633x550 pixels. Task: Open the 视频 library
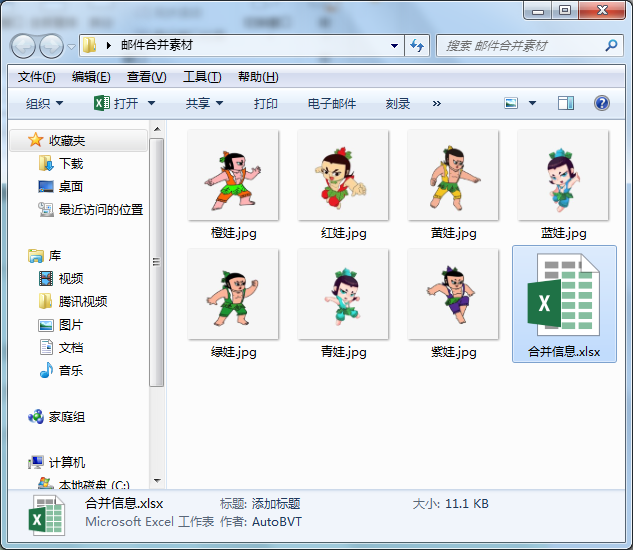(x=61, y=279)
